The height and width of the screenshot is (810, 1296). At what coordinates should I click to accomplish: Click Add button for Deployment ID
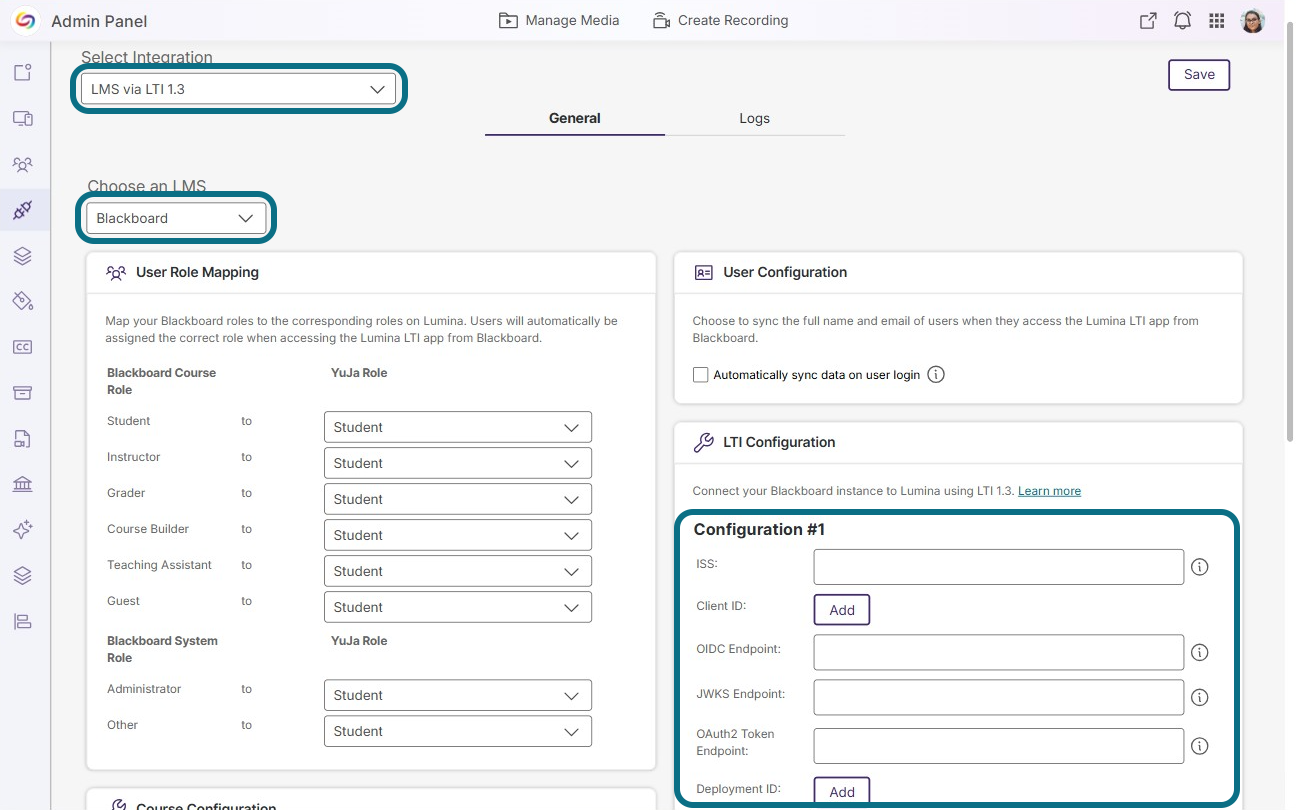842,791
